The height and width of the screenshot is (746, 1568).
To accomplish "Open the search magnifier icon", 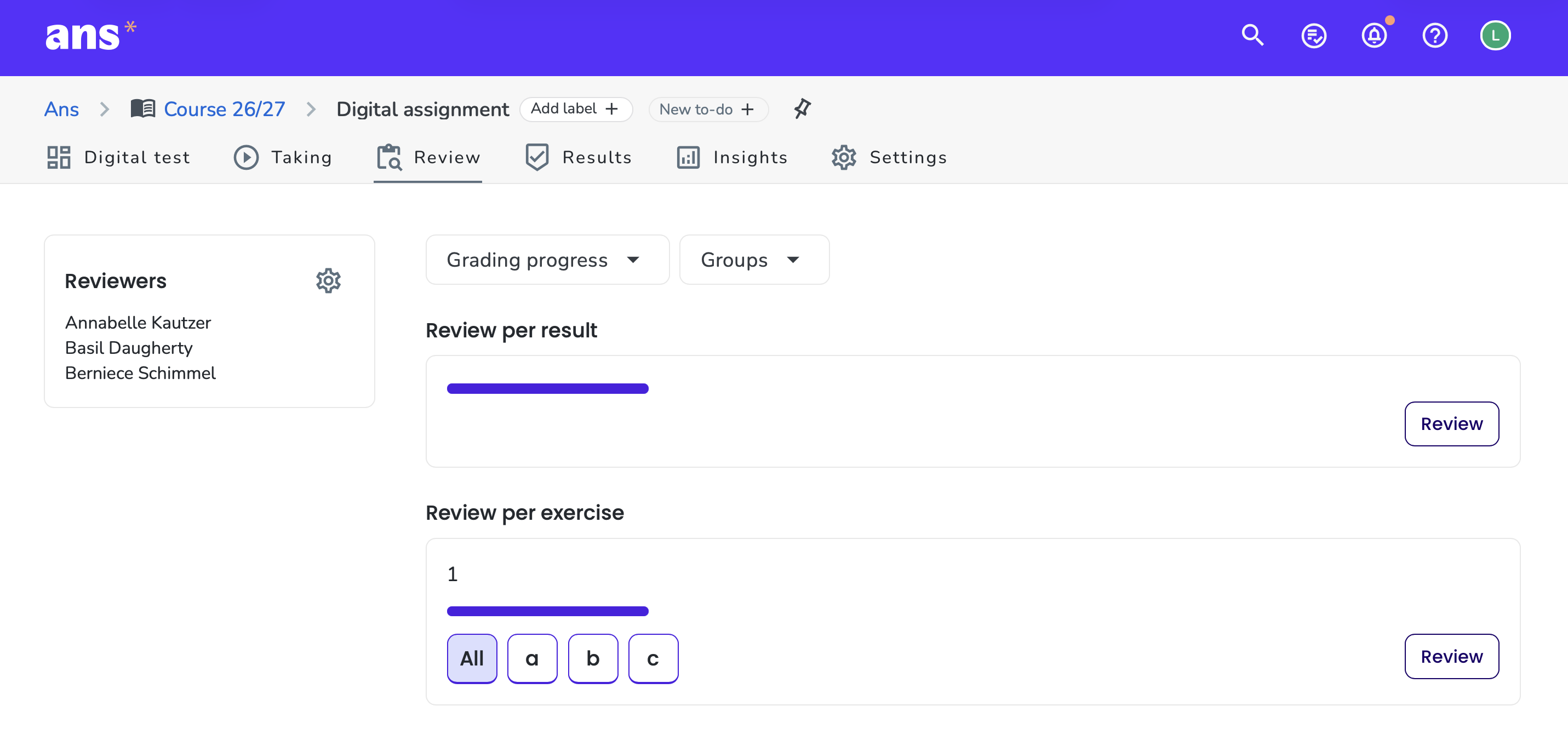I will (1252, 35).
